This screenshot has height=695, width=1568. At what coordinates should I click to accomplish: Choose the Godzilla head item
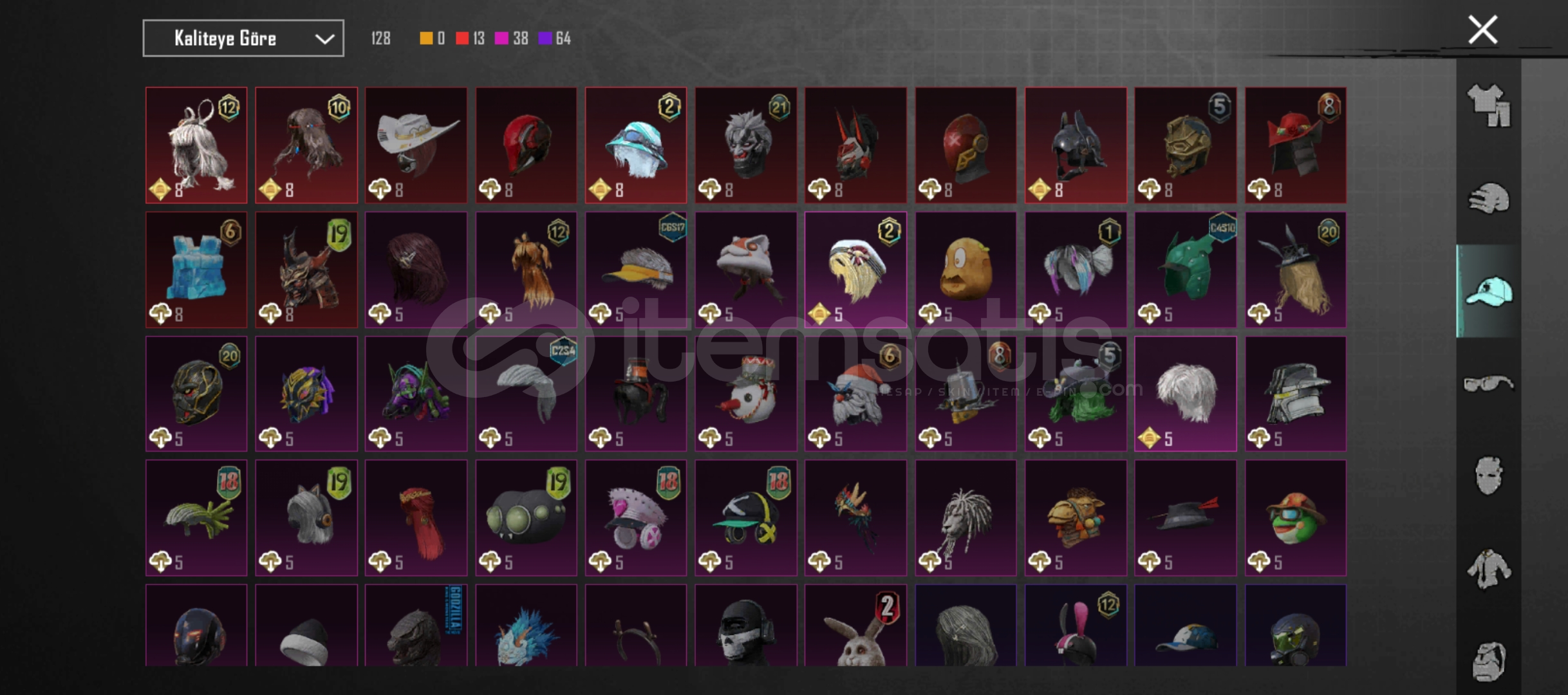pyautogui.click(x=416, y=625)
